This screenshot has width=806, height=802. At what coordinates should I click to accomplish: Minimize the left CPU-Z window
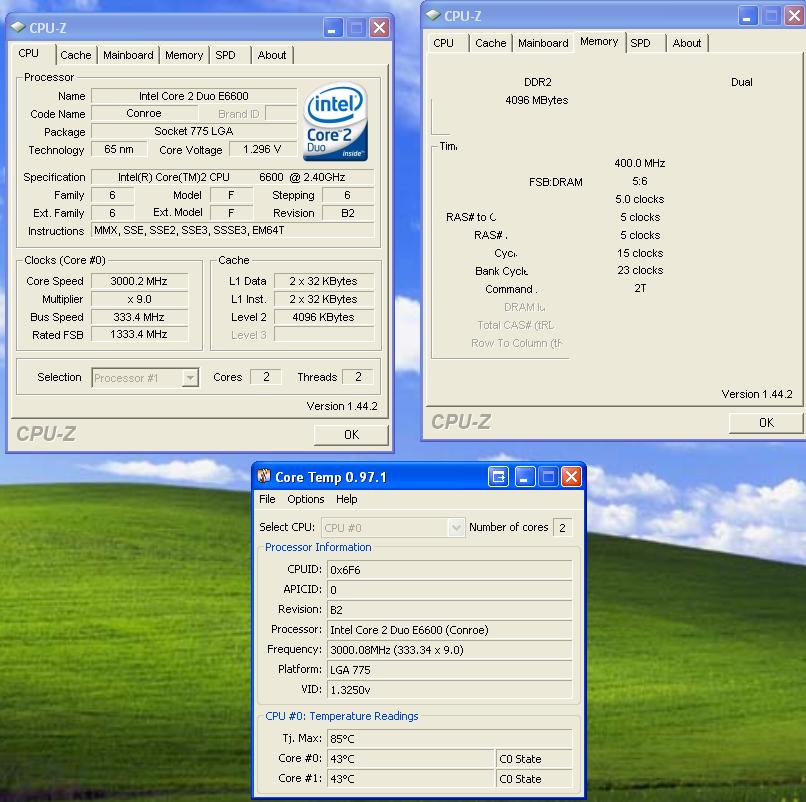(x=333, y=28)
